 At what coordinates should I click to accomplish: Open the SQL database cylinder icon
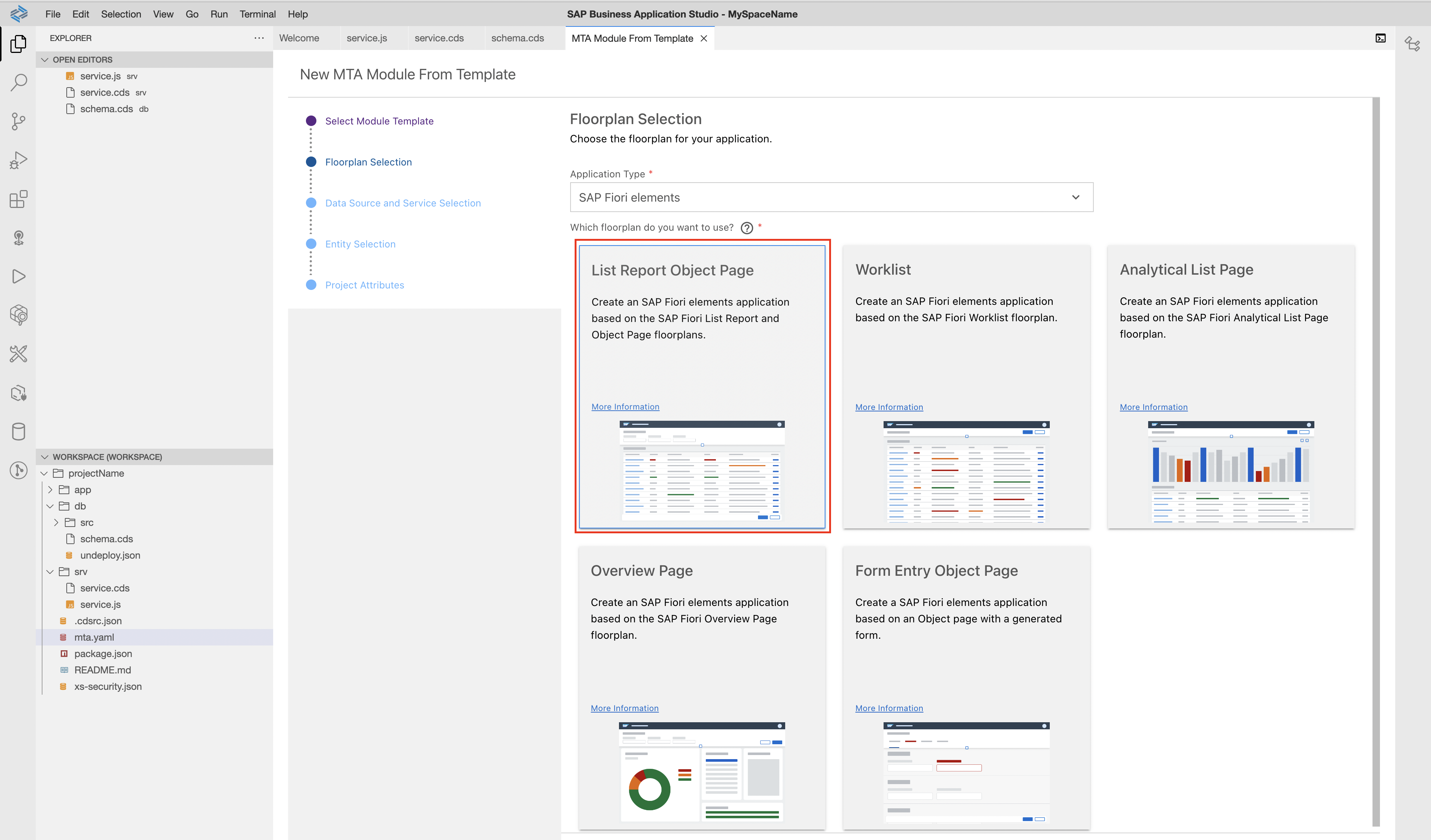(18, 431)
